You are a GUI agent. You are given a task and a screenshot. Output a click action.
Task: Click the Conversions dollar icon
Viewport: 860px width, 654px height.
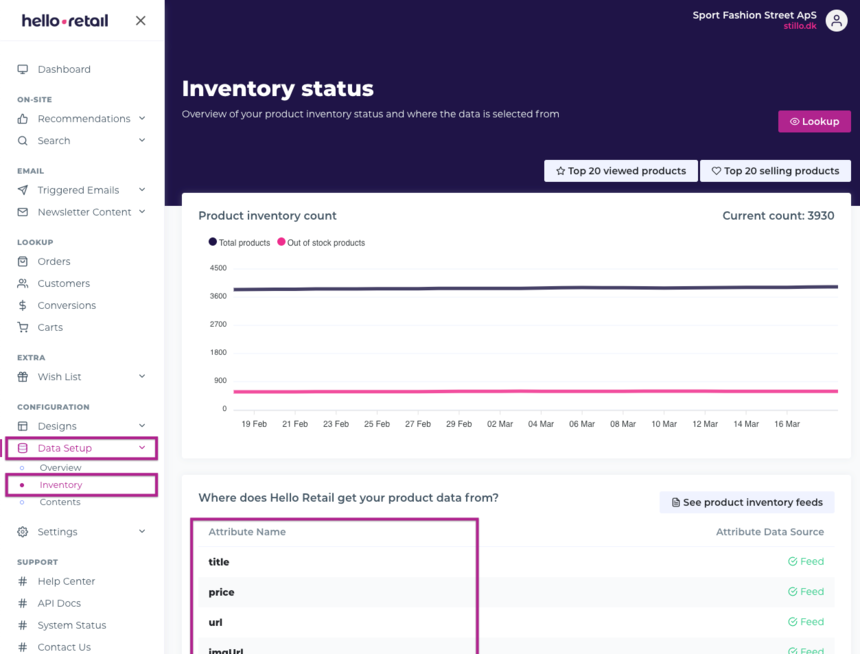pyautogui.click(x=23, y=306)
